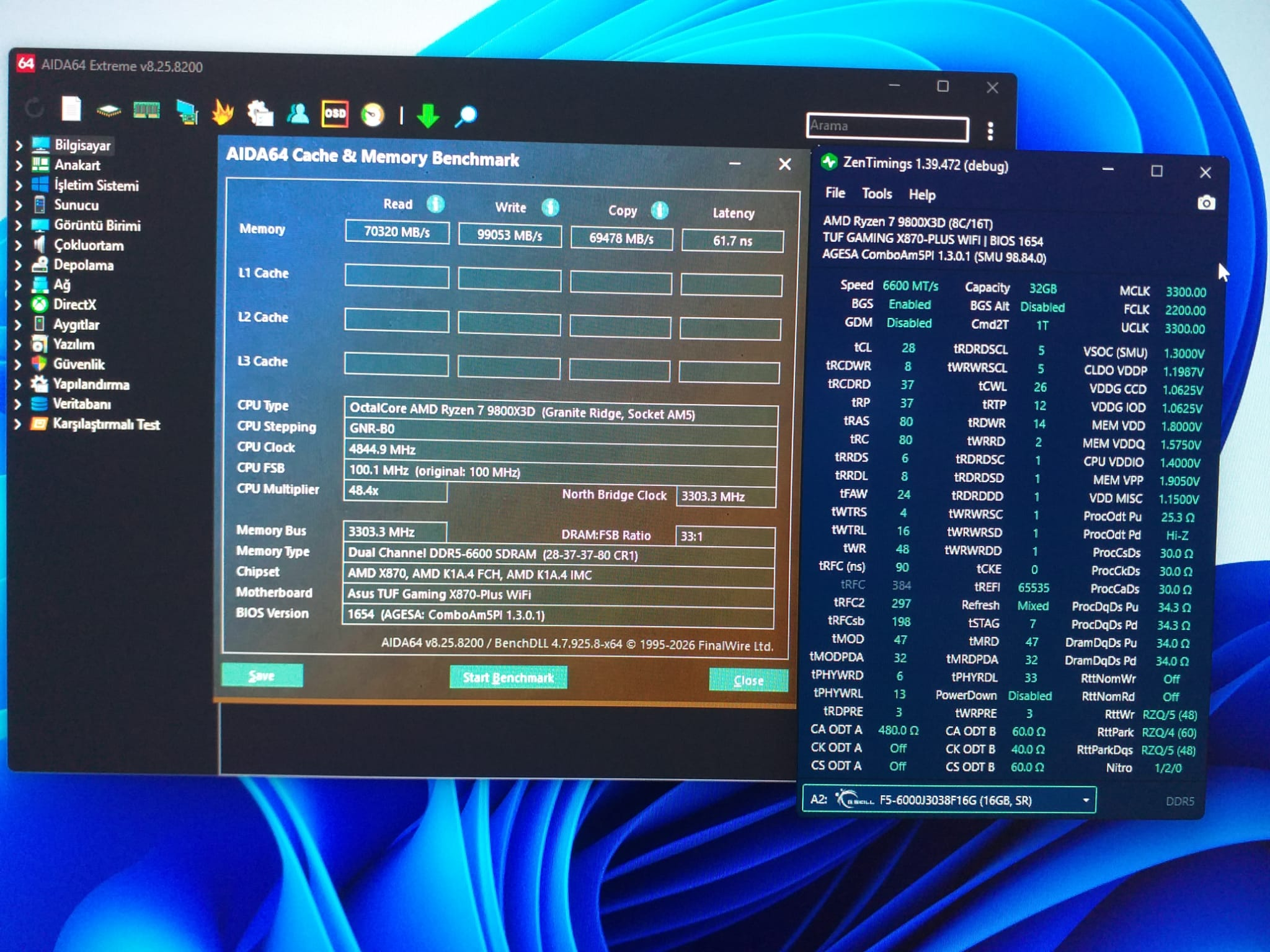Minimize the Cache & Memory Benchmark dialog
This screenshot has height=952, width=1270.
click(735, 163)
